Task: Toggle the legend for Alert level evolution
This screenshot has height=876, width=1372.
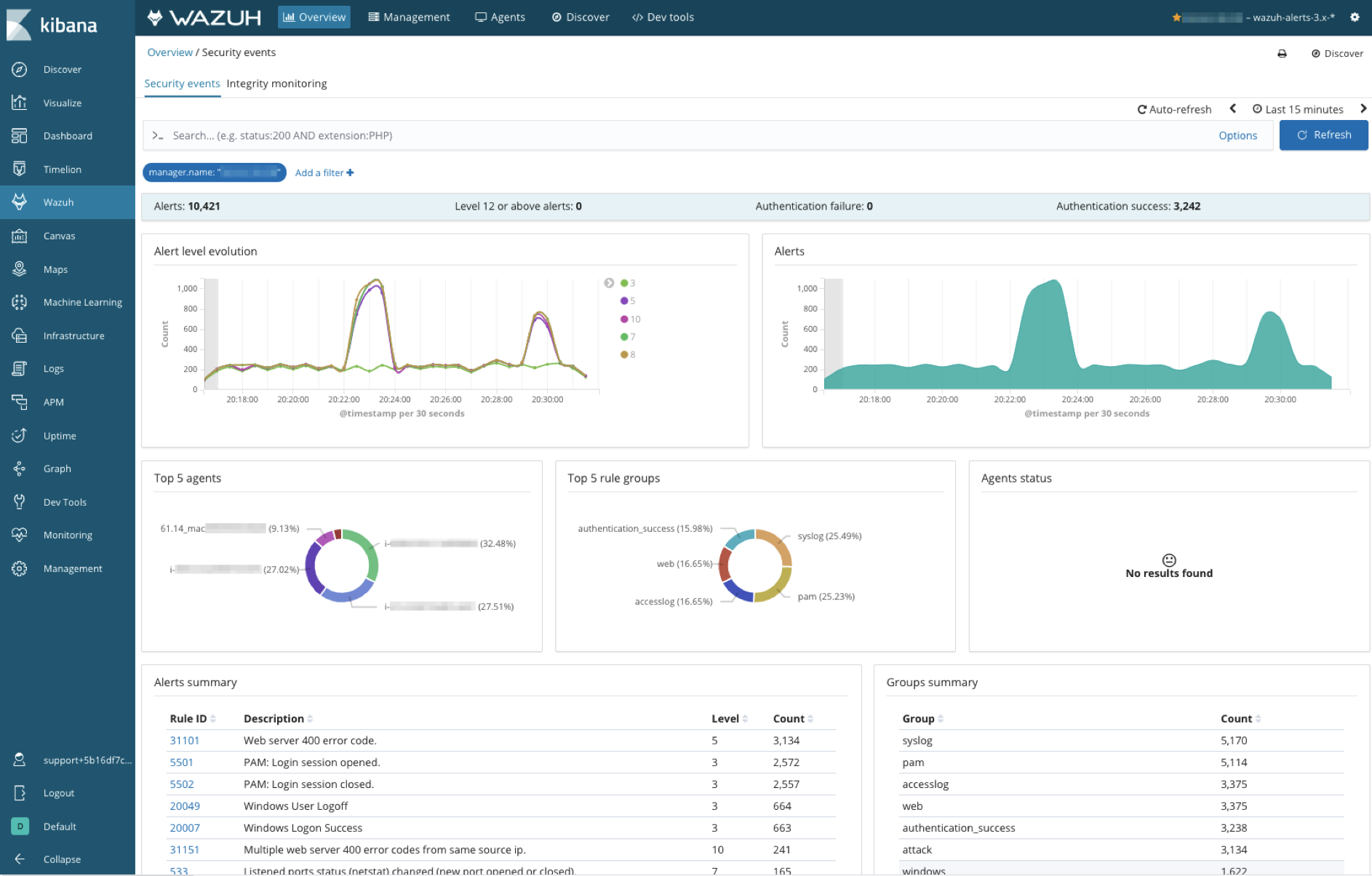Action: (609, 283)
